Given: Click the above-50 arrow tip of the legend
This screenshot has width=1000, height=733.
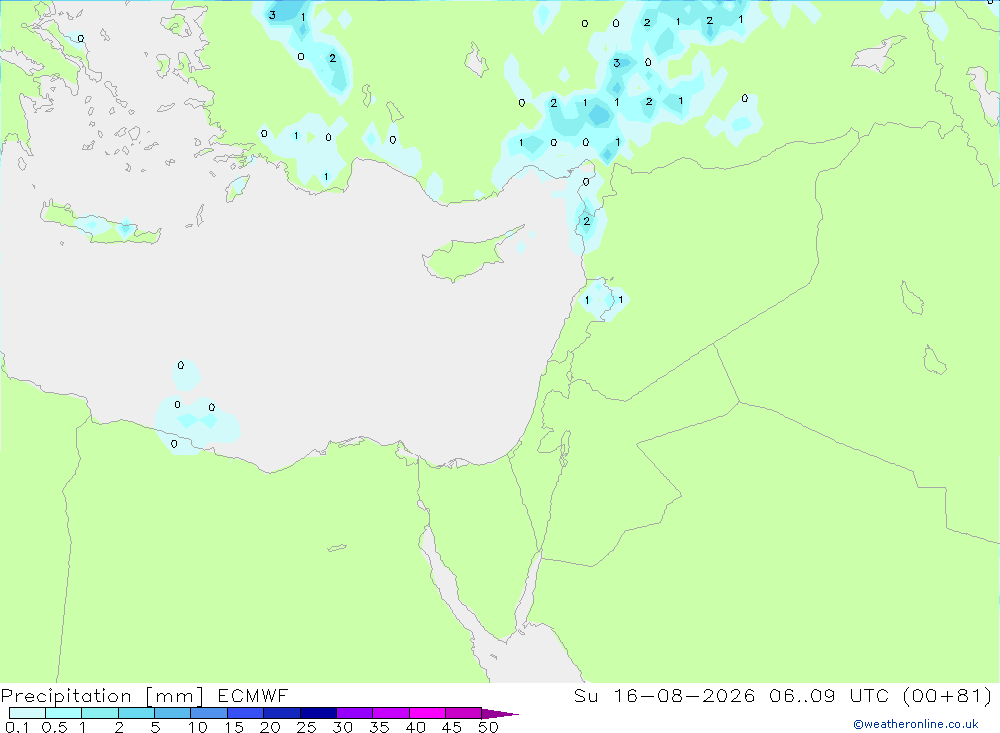Looking at the screenshot, I should point(500,714).
